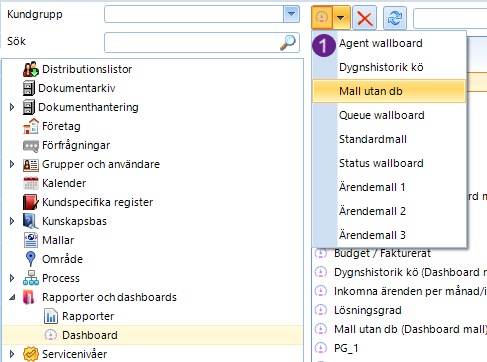Click the Servicenivåer badge icon
The height and width of the screenshot is (362, 487).
click(31, 354)
